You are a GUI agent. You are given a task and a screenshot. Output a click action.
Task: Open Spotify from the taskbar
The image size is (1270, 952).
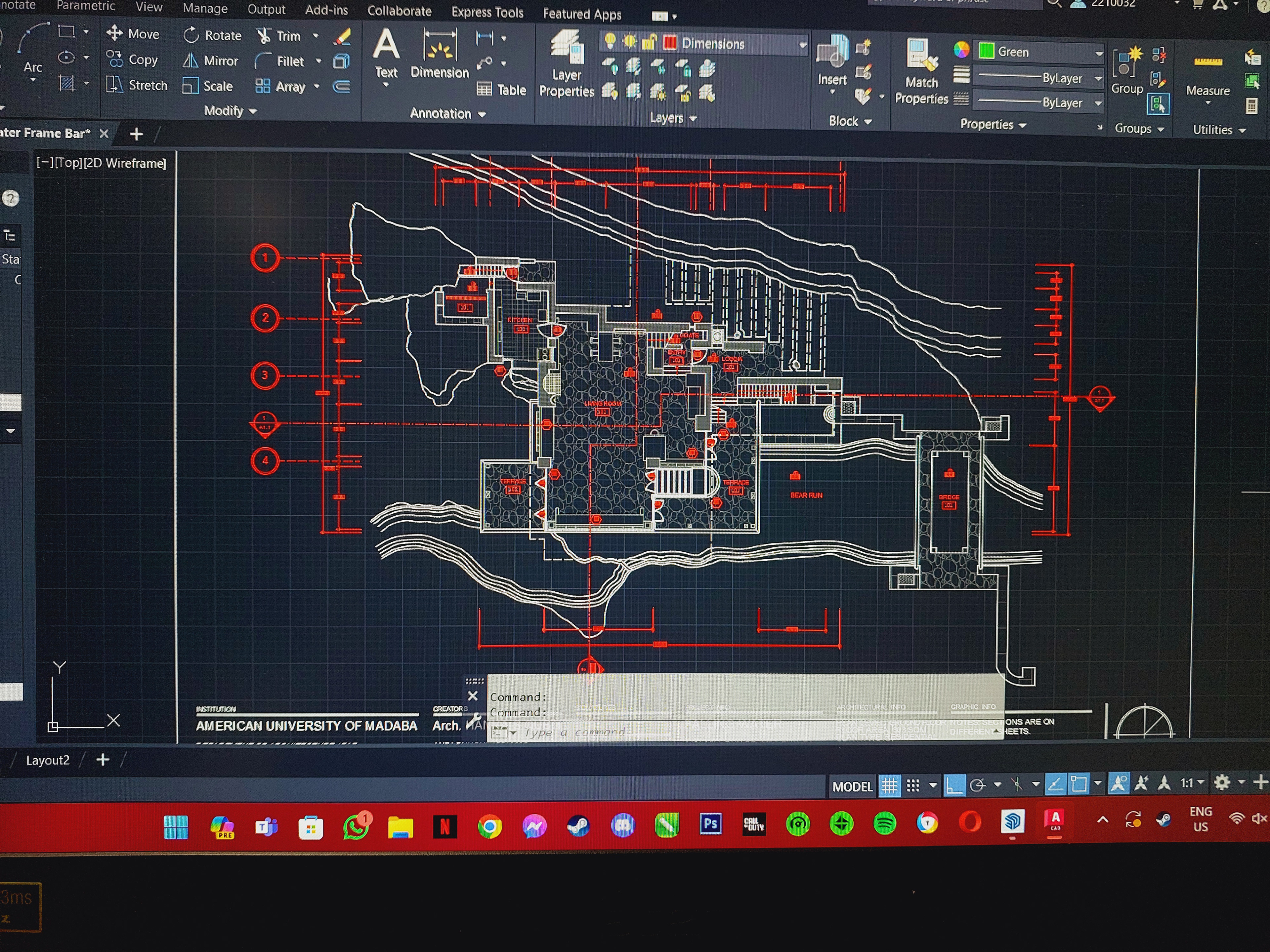[x=885, y=824]
